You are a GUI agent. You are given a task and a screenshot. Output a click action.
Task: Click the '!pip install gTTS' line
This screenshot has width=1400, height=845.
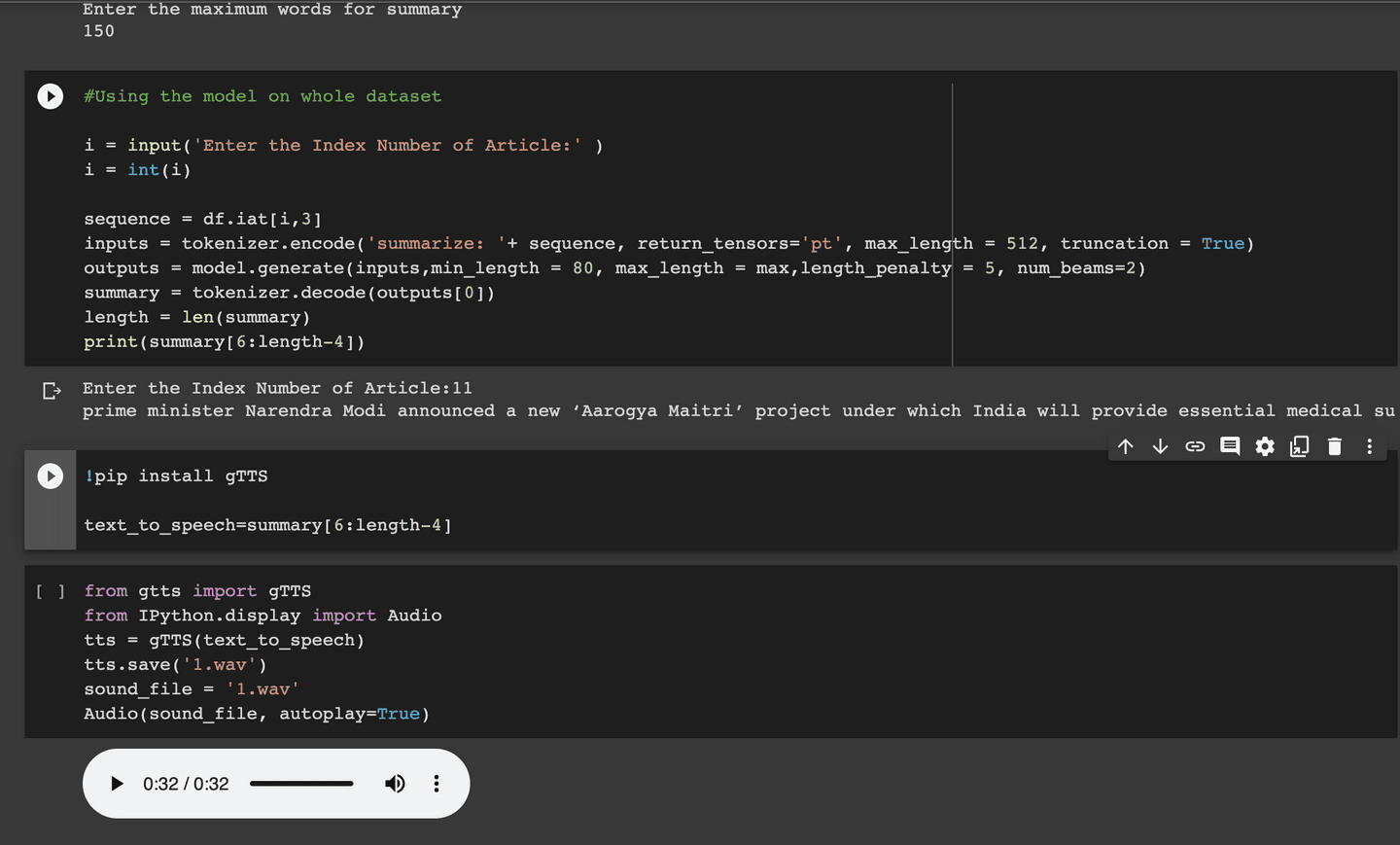click(176, 476)
